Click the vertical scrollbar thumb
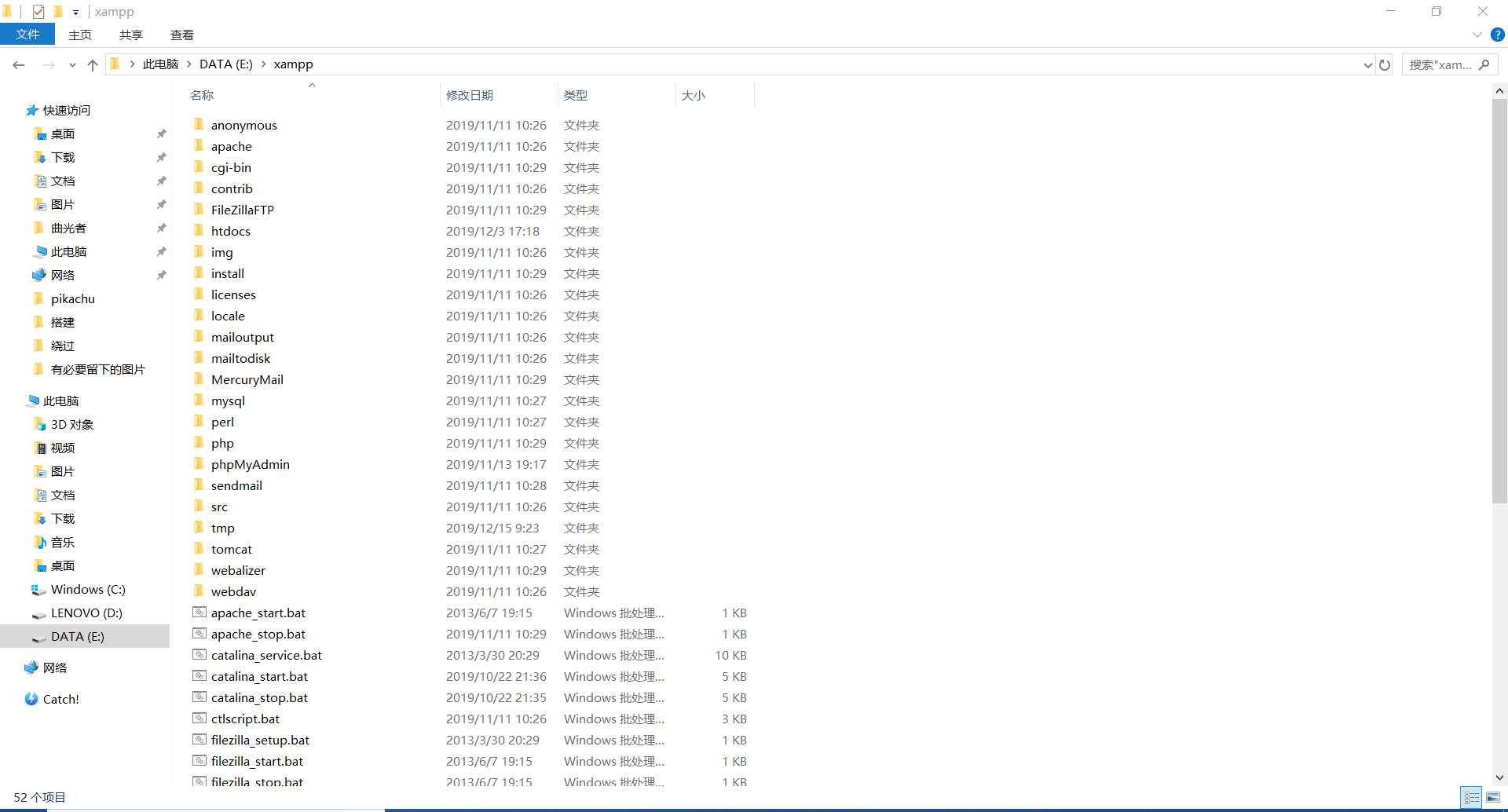 click(x=1499, y=302)
